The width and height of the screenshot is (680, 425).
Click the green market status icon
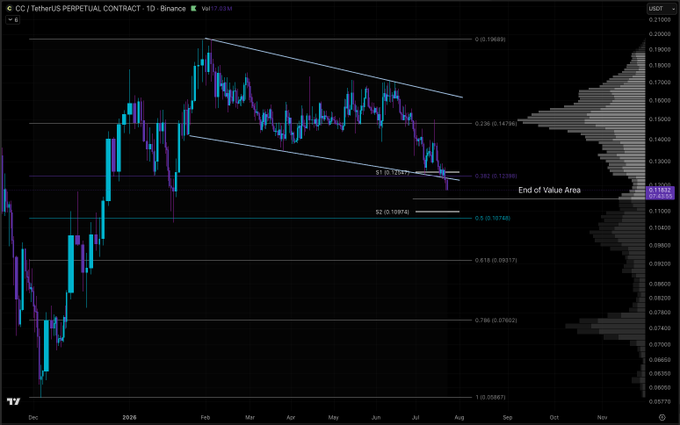(x=193, y=8)
